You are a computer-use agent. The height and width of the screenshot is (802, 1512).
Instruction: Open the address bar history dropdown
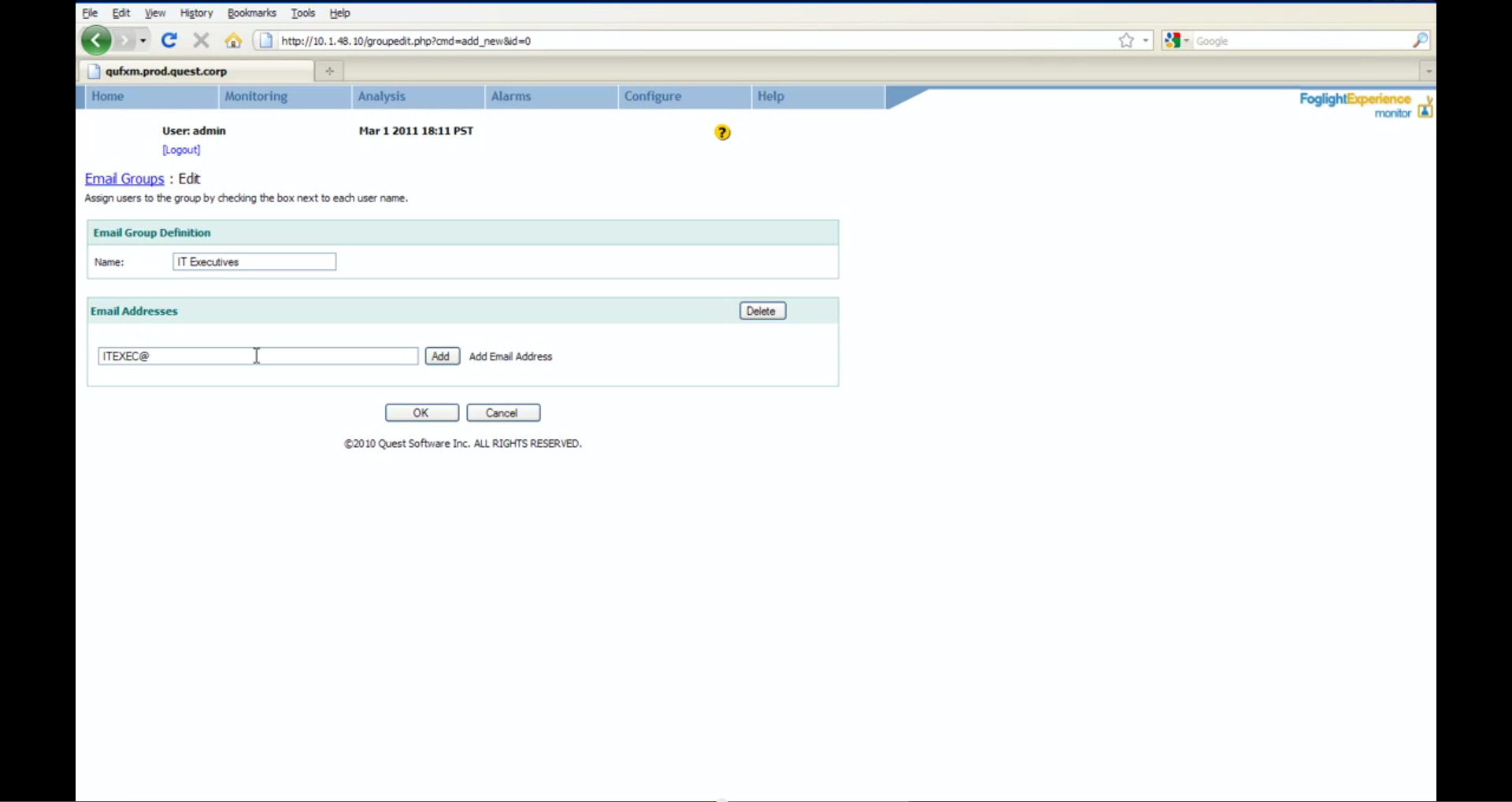coord(1146,41)
